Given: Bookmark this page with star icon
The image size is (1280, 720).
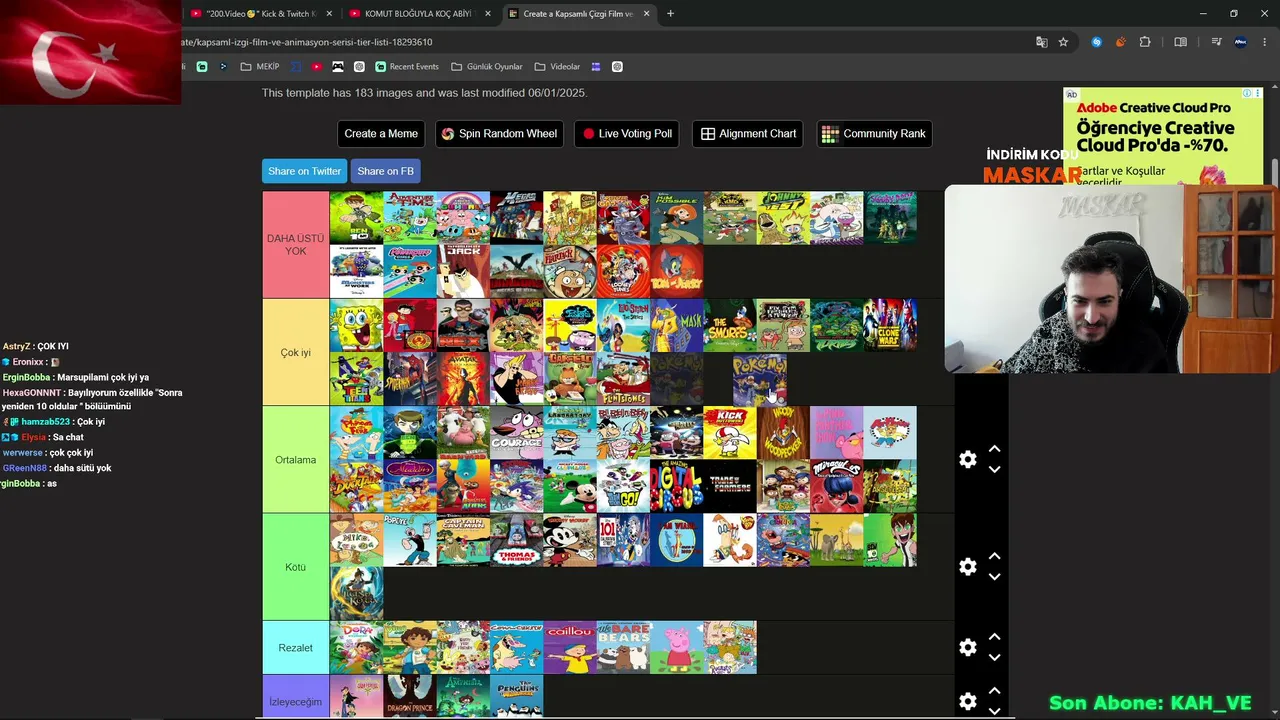Looking at the screenshot, I should click(x=1063, y=42).
